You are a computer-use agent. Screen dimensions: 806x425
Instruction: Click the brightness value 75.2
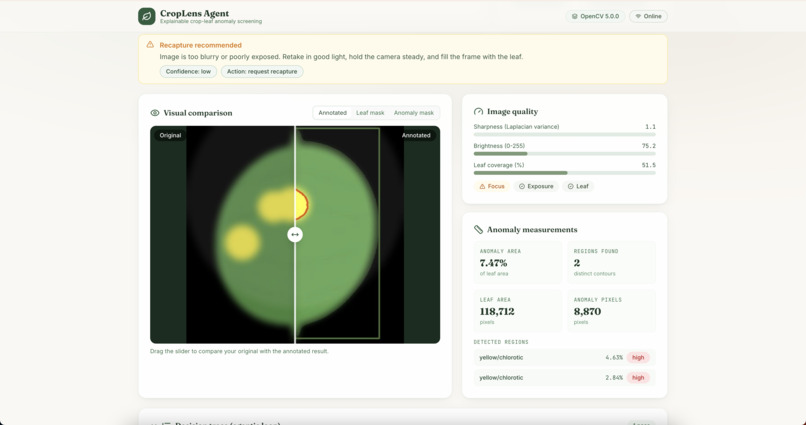point(649,146)
